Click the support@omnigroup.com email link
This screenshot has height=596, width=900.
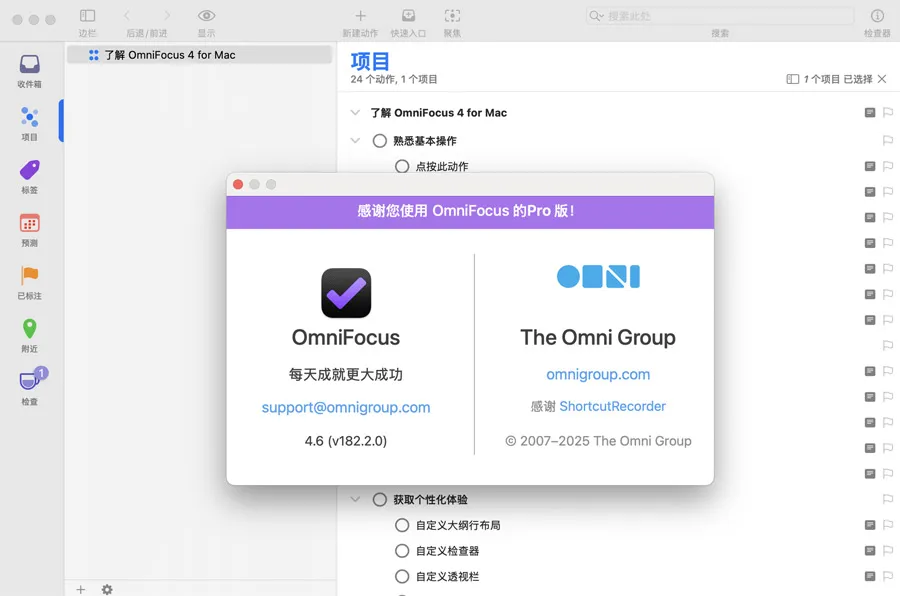pyautogui.click(x=346, y=407)
